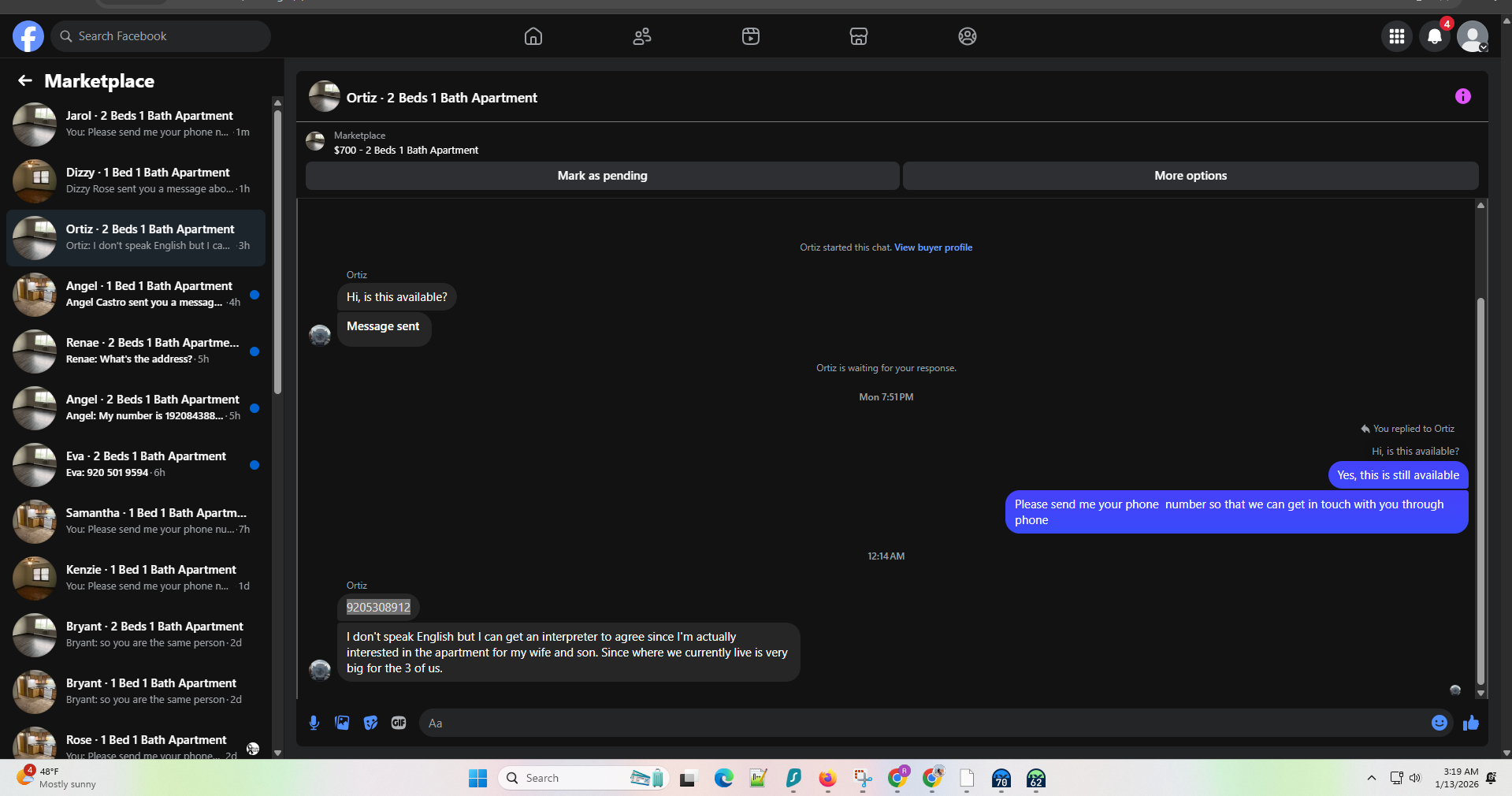The width and height of the screenshot is (1512, 796).
Task: Open the Friends icon in top navigation
Action: coord(642,36)
